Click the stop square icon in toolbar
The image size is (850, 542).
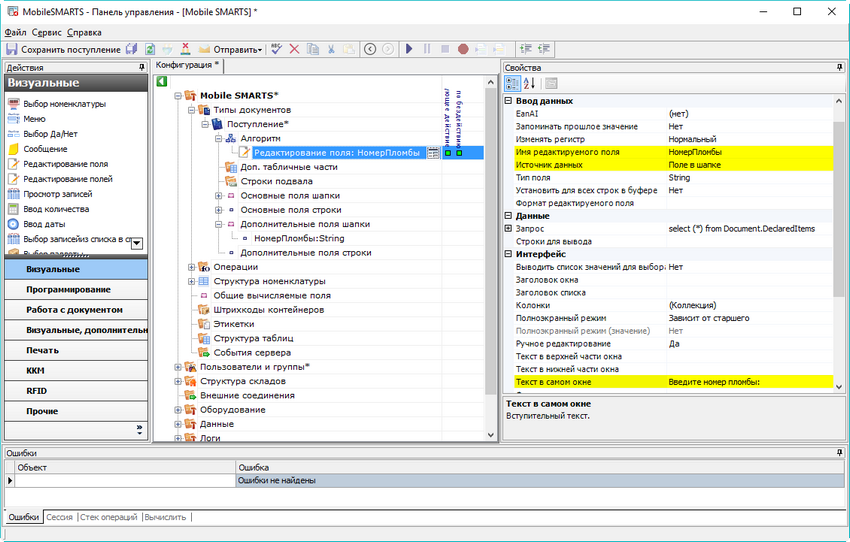[x=445, y=49]
